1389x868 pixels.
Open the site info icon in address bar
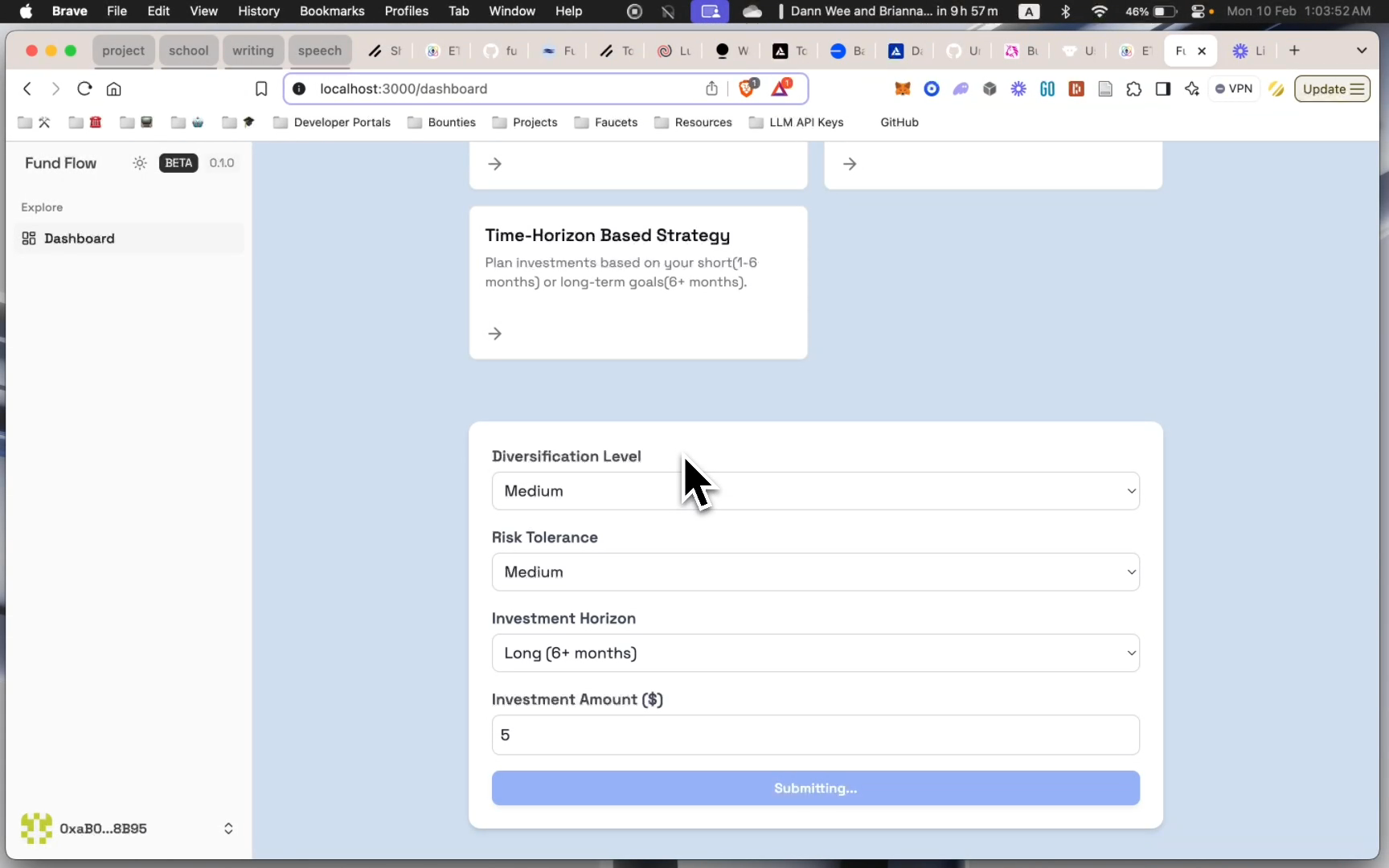point(299,88)
